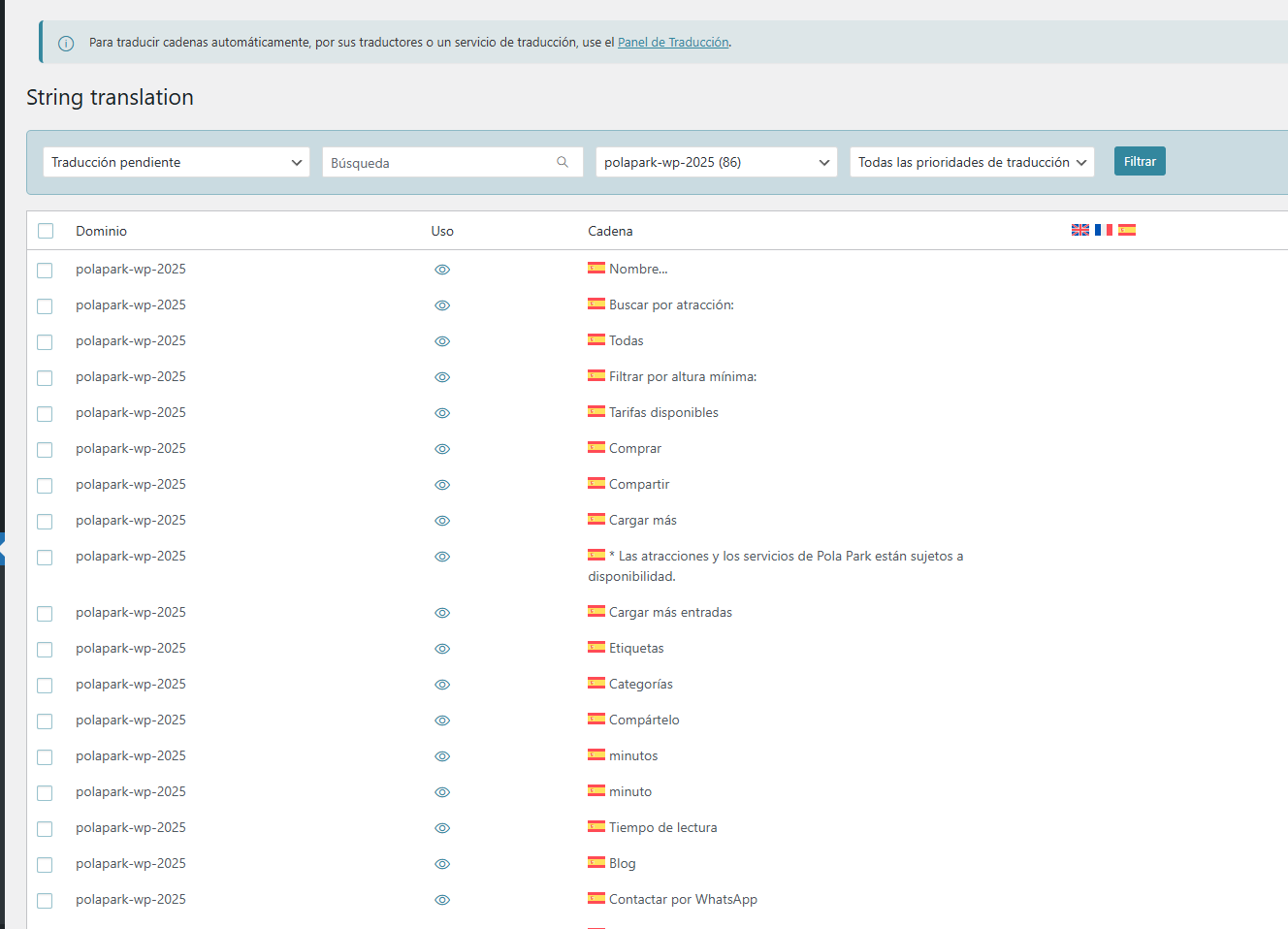The height and width of the screenshot is (929, 1288).
Task: View usage of the Tarifas disponibles string
Action: [x=442, y=413]
